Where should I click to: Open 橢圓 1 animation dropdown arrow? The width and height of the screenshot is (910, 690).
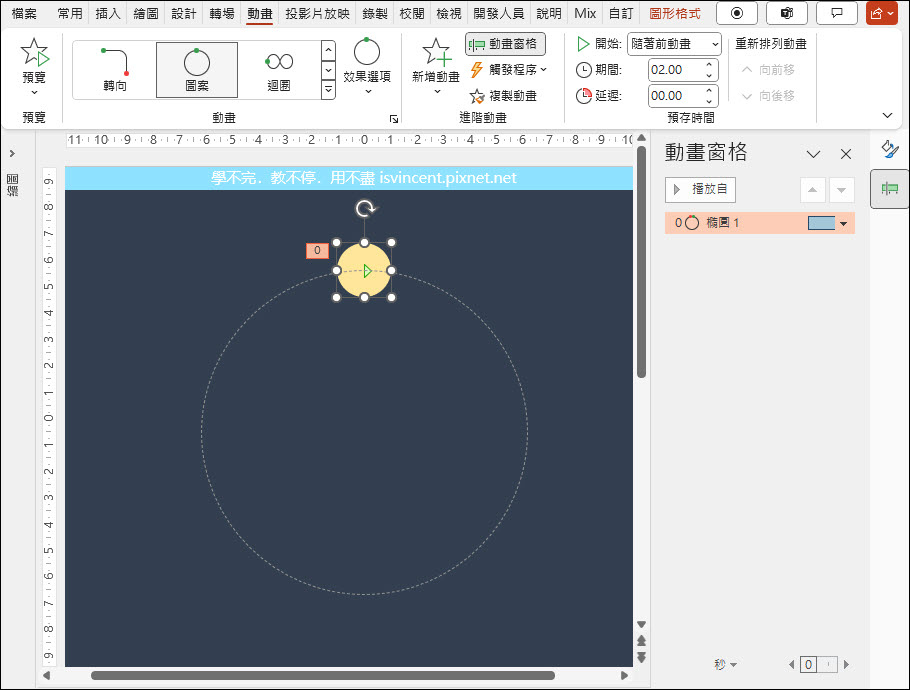coord(843,223)
